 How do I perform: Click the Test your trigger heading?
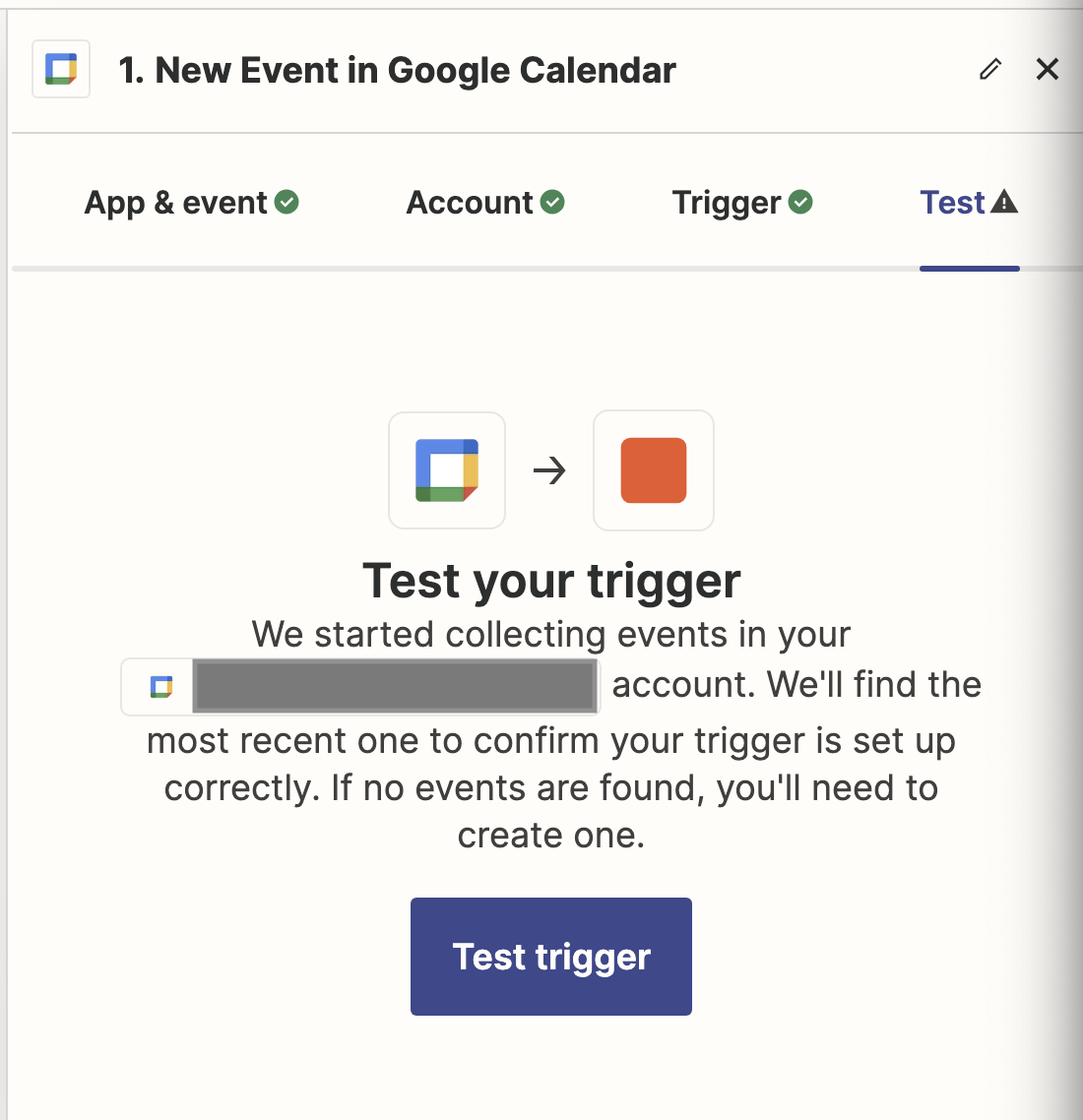(551, 581)
